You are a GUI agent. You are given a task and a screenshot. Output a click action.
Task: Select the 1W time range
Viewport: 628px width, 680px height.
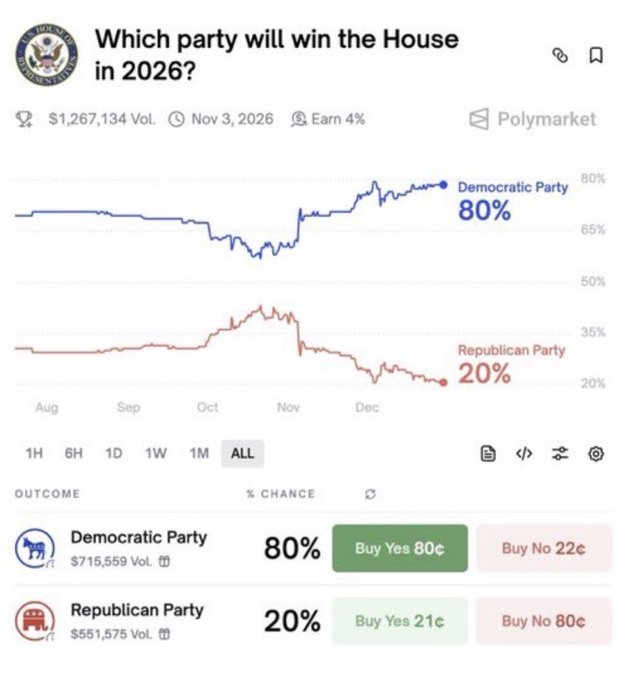coord(155,453)
